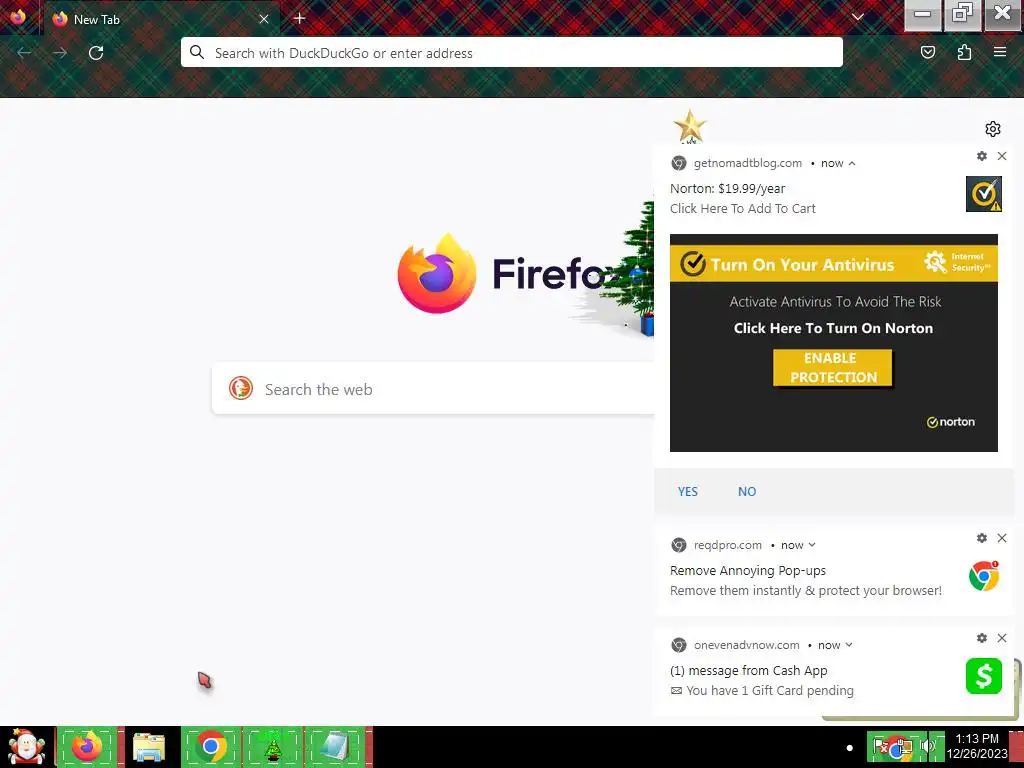Select the New Tab tab
The width and height of the screenshot is (1024, 768).
click(x=161, y=19)
